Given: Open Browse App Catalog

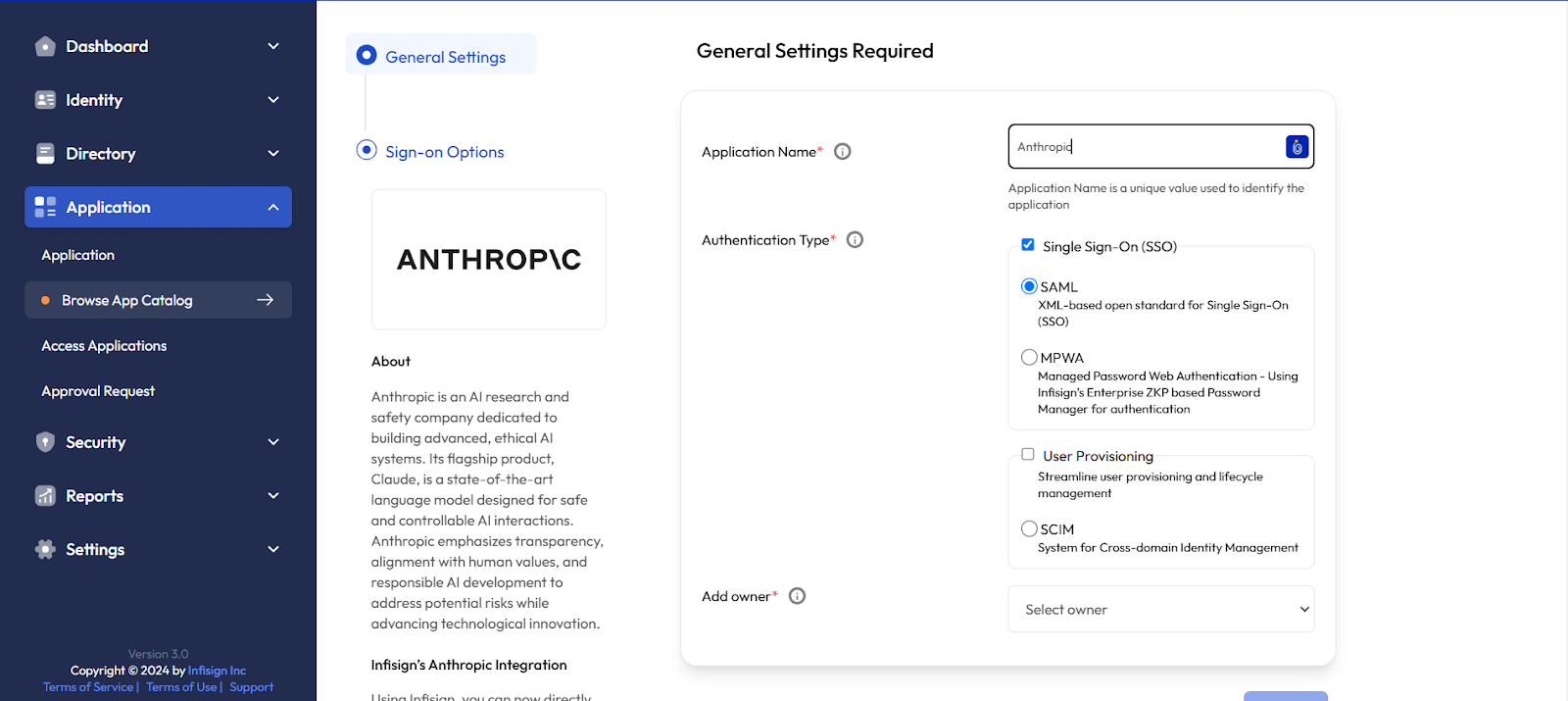Looking at the screenshot, I should 158,300.
